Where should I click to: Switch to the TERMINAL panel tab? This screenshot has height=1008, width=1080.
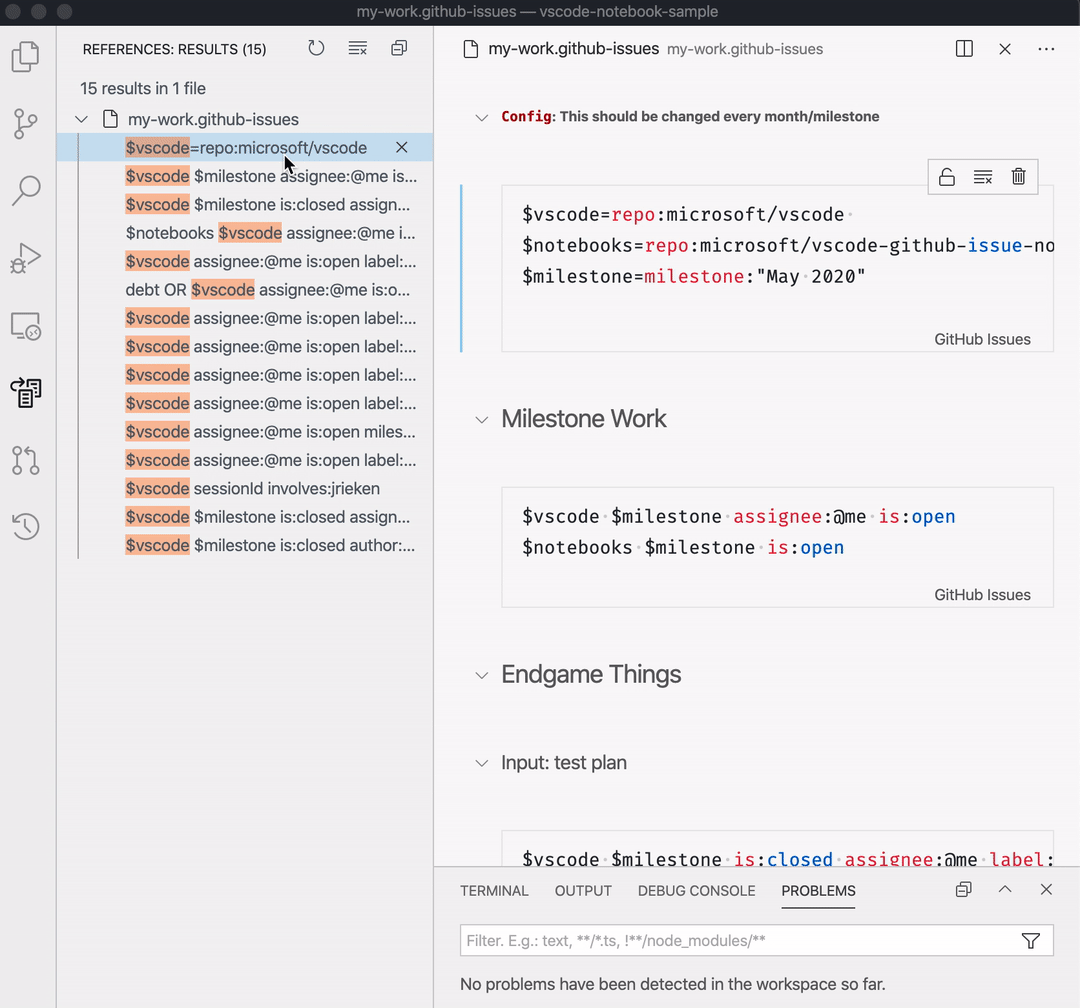[x=494, y=891]
